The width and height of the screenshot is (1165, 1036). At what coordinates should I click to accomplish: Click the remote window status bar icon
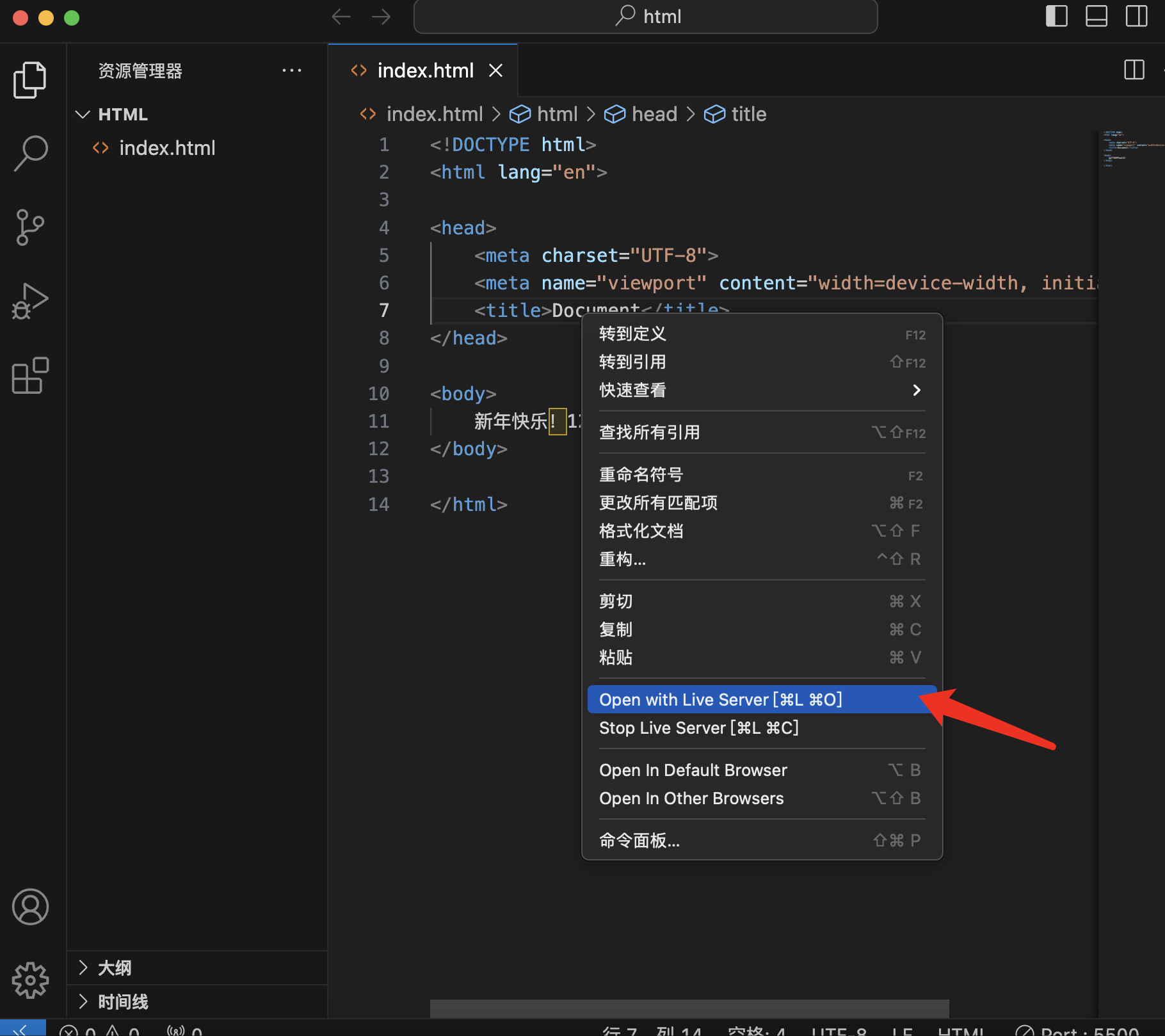[x=22, y=1028]
